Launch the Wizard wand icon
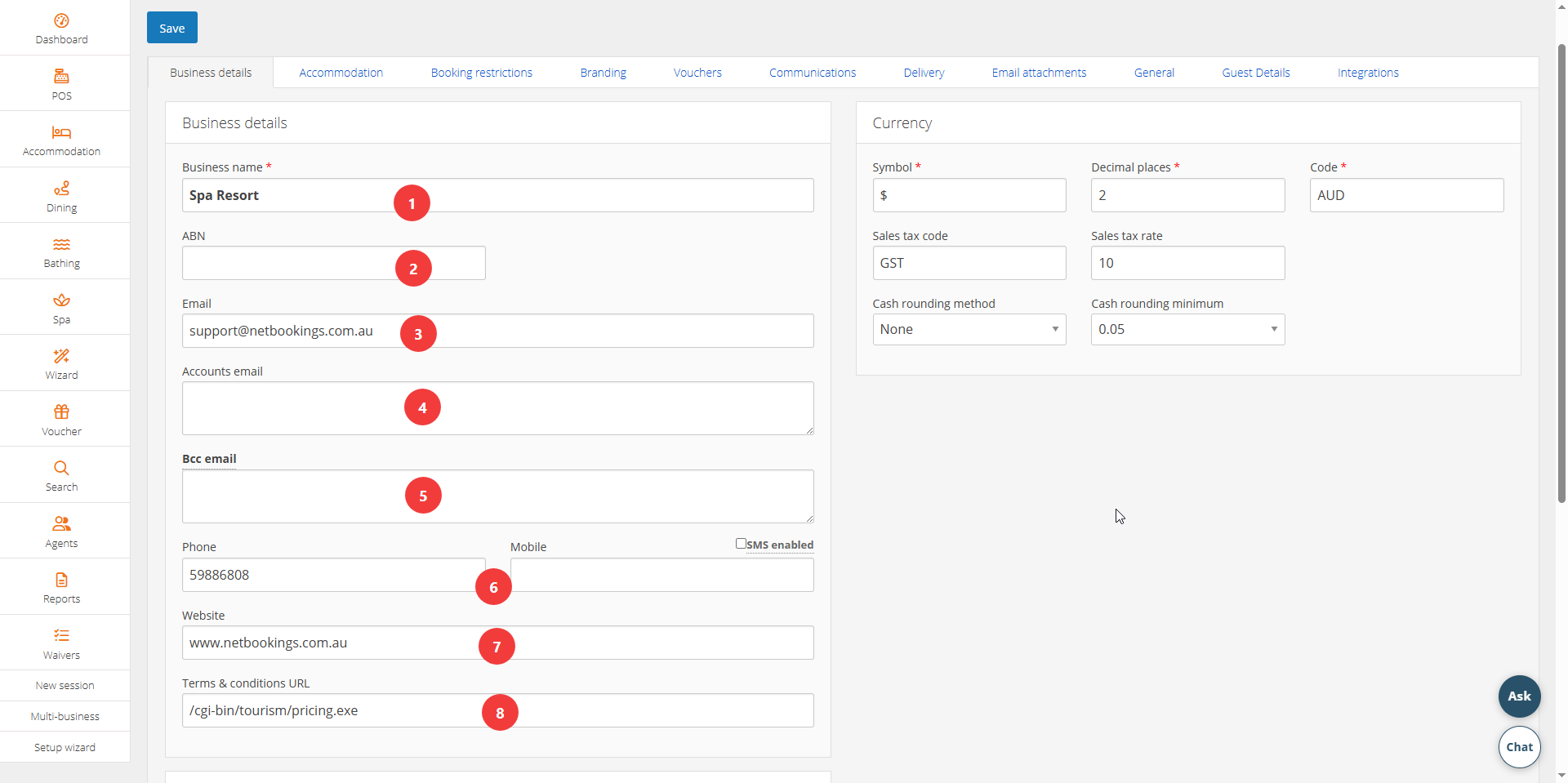The width and height of the screenshot is (1568, 783). [x=61, y=356]
